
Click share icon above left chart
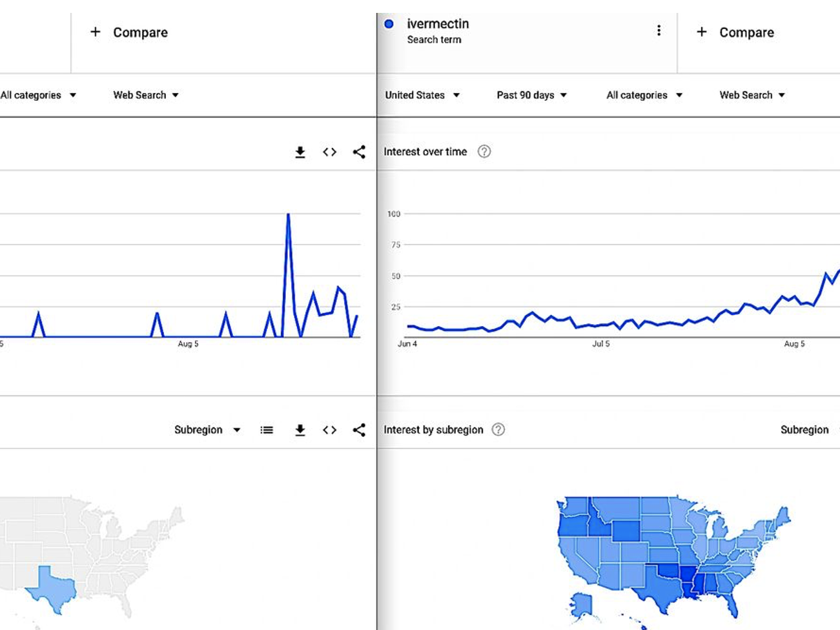click(x=359, y=152)
